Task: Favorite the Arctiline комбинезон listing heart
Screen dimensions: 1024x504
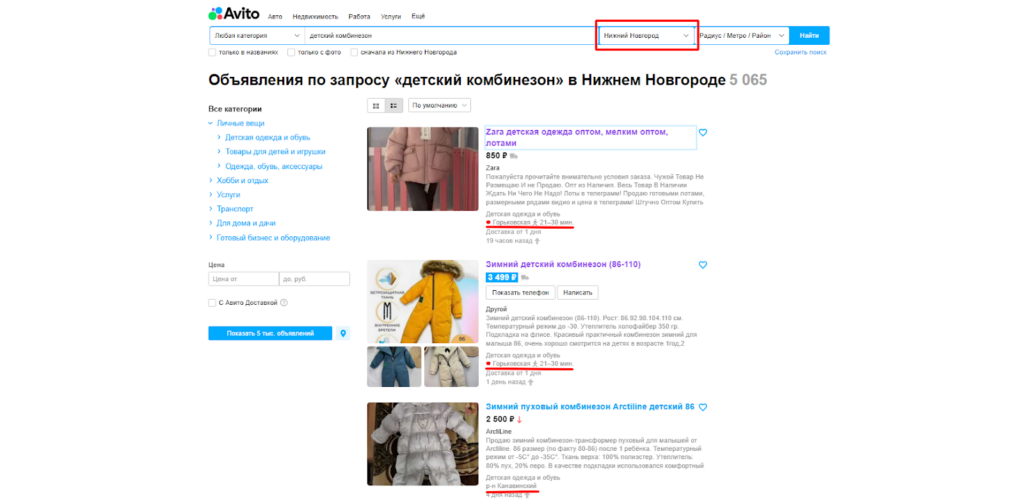Action: coord(703,407)
